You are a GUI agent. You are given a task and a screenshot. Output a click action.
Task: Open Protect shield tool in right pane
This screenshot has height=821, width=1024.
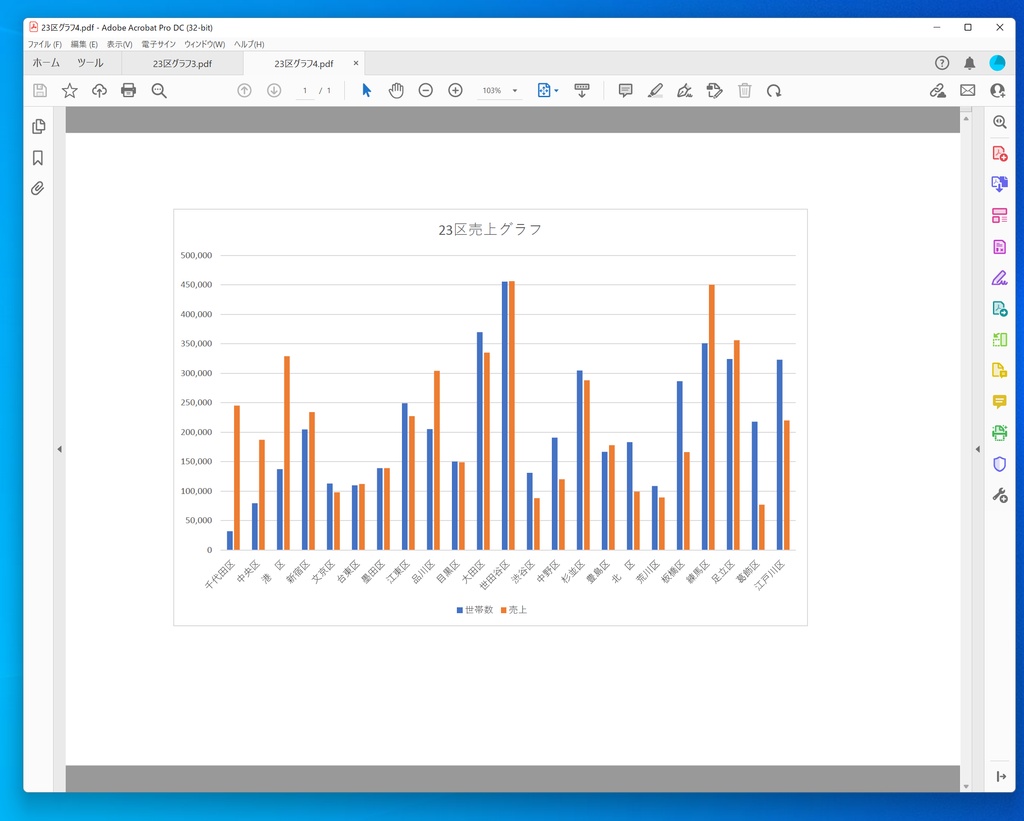1000,464
